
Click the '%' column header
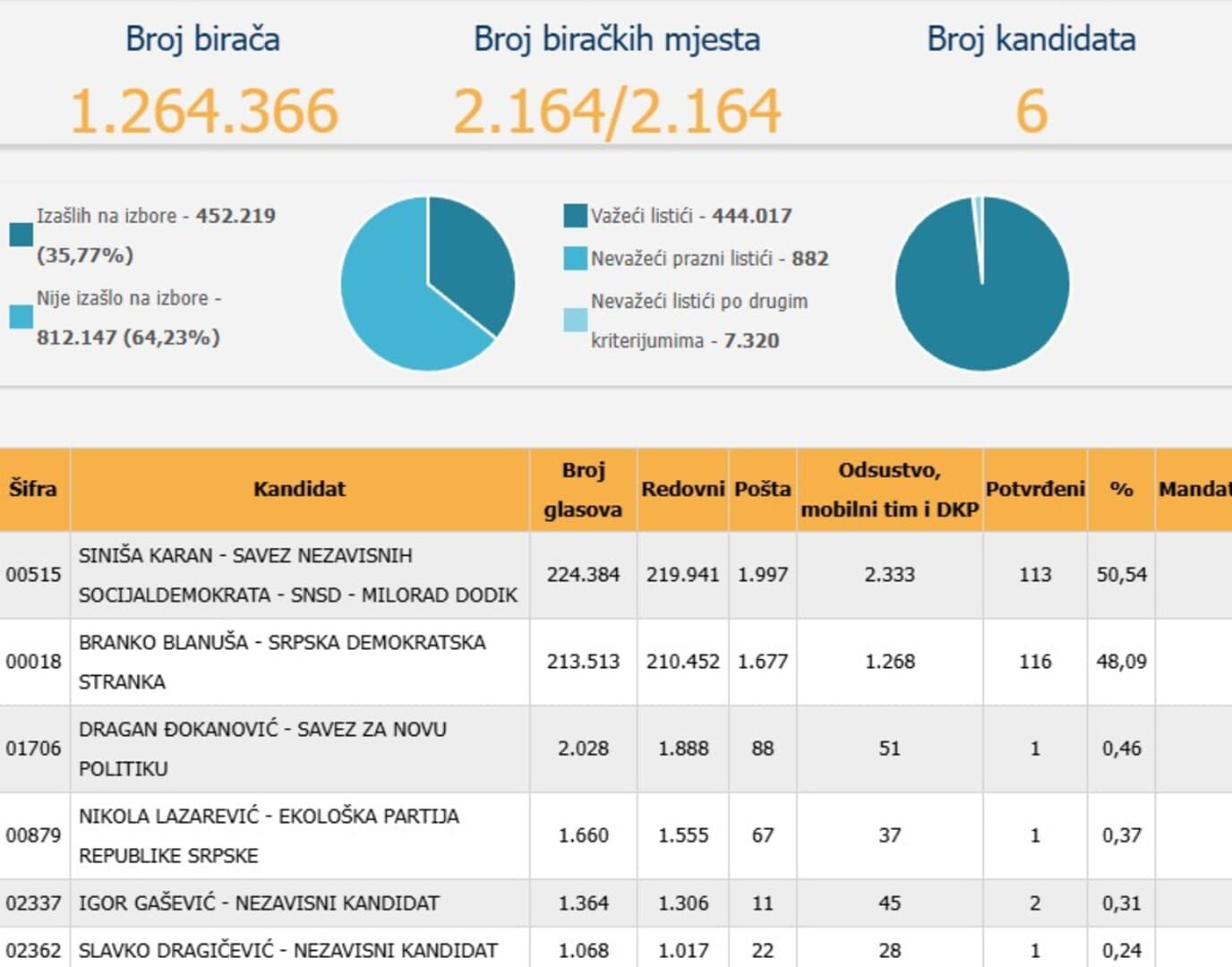click(1121, 489)
